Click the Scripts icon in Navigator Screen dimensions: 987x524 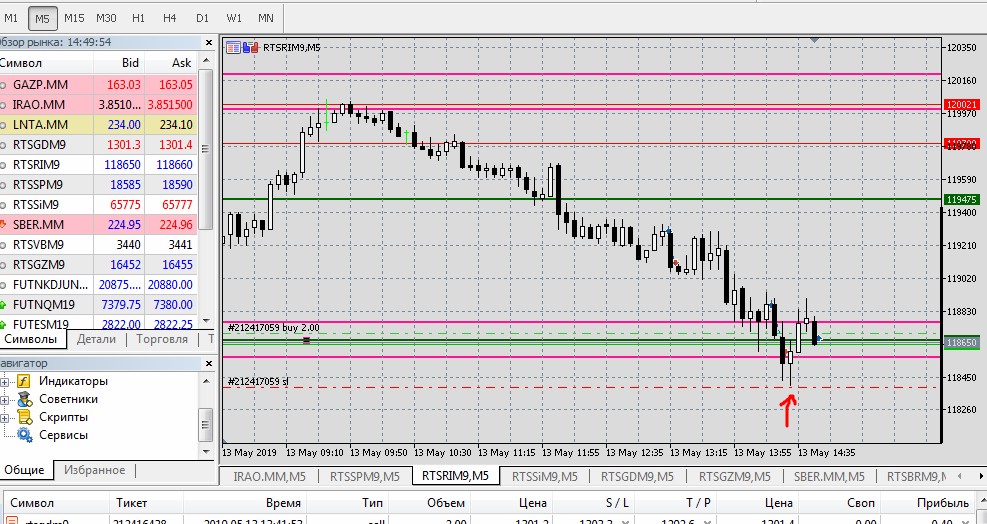(x=25, y=417)
